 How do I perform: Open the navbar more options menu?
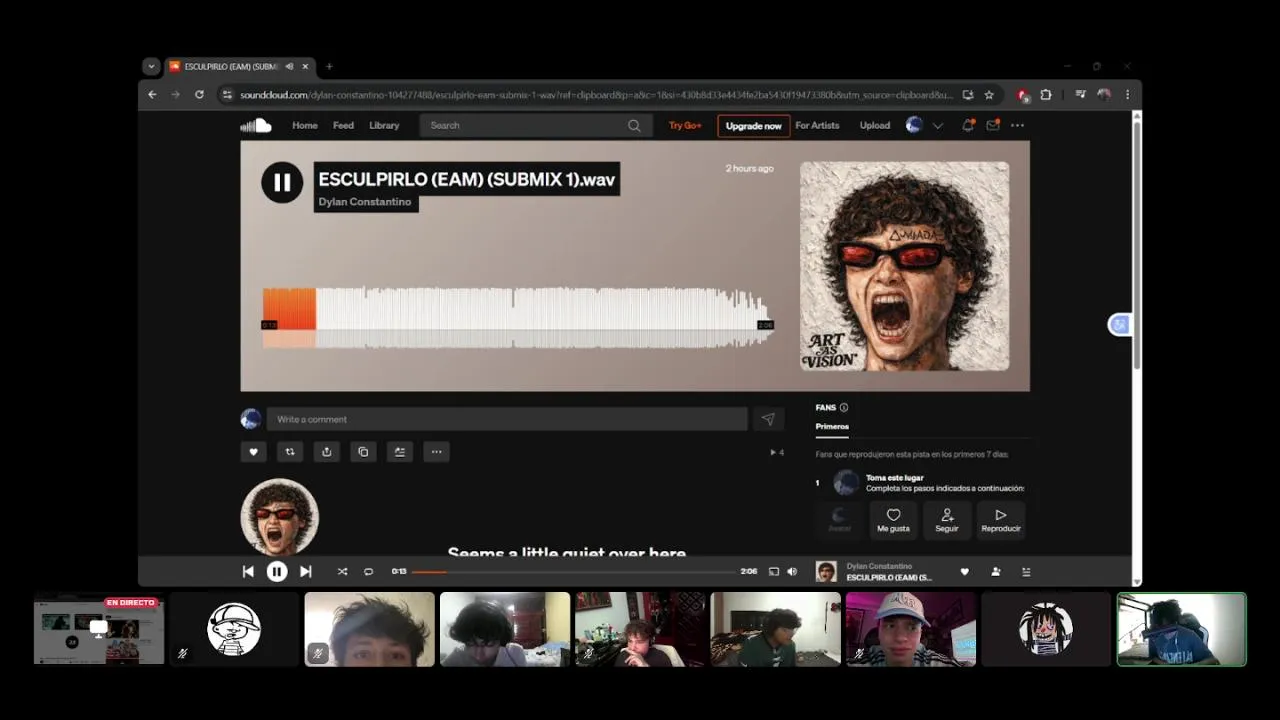pos(1017,125)
